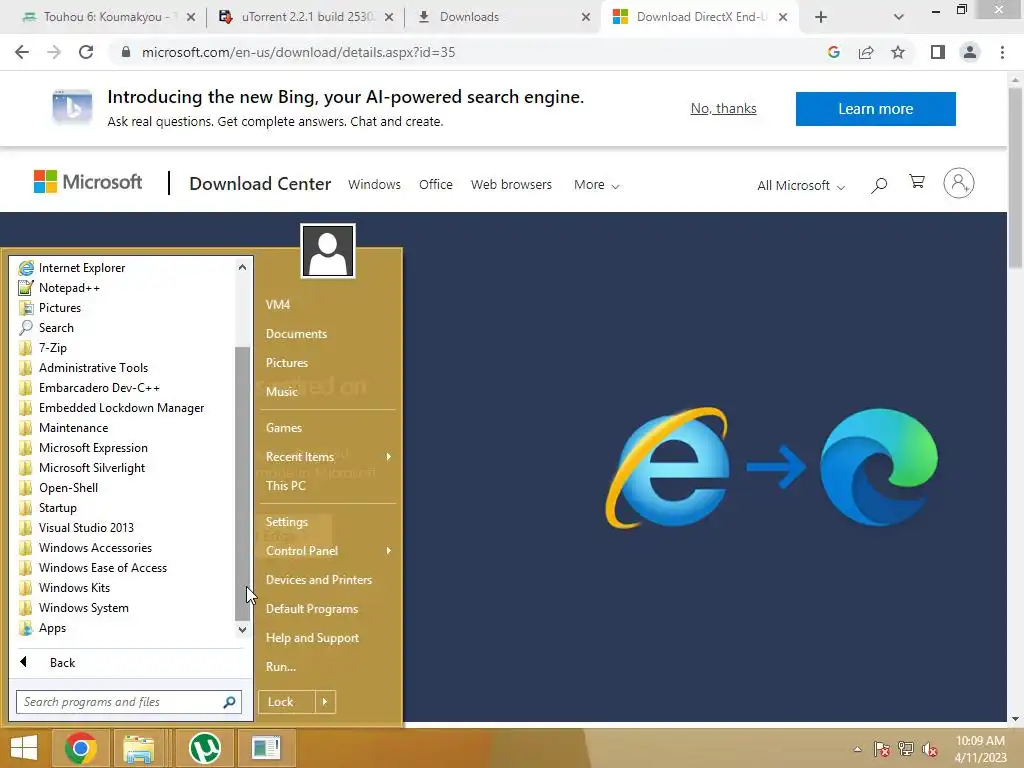Click the Start menu list scroll down arrow
The image size is (1024, 768).
point(242,630)
